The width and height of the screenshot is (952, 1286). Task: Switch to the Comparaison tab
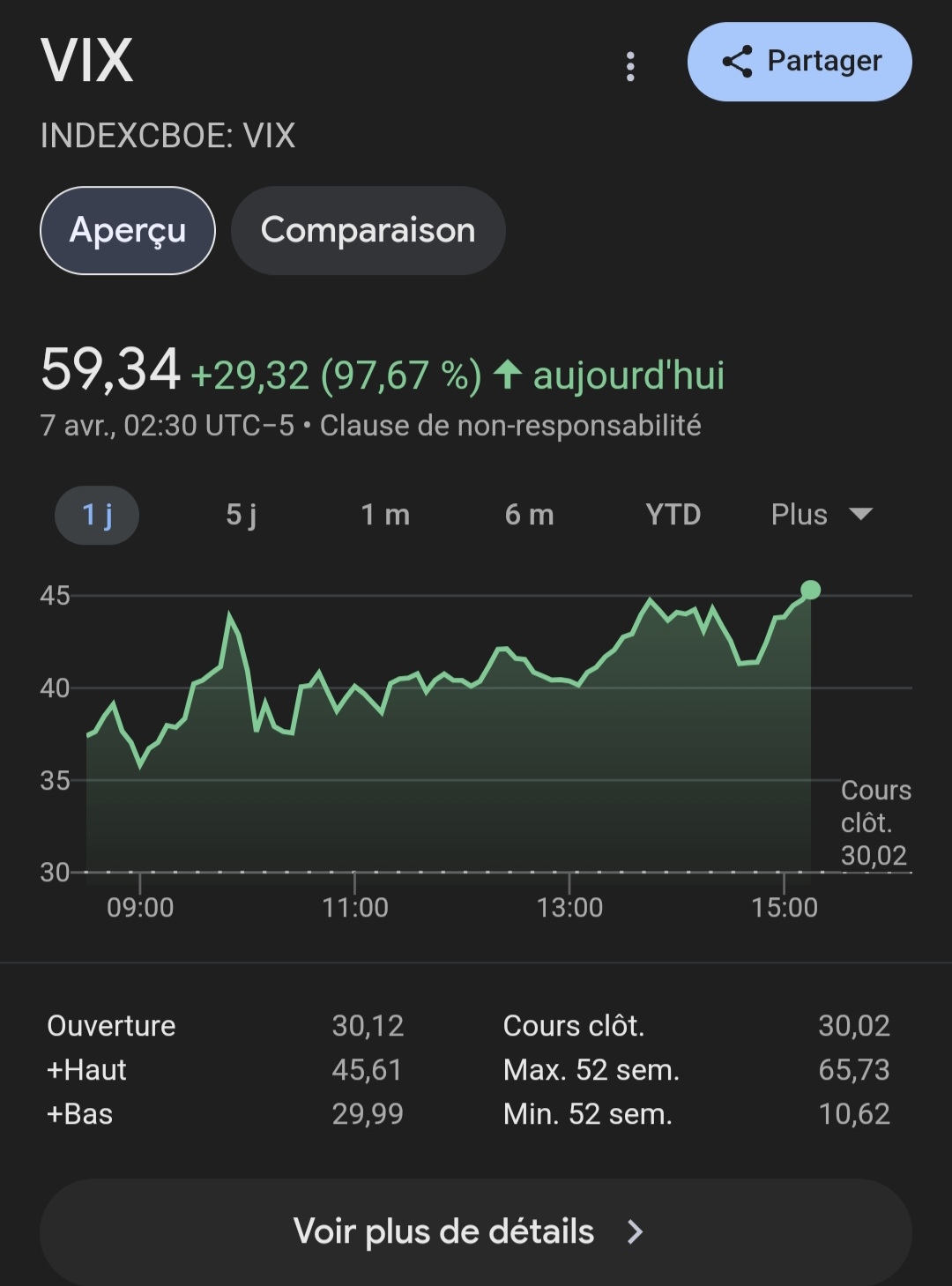(x=368, y=230)
